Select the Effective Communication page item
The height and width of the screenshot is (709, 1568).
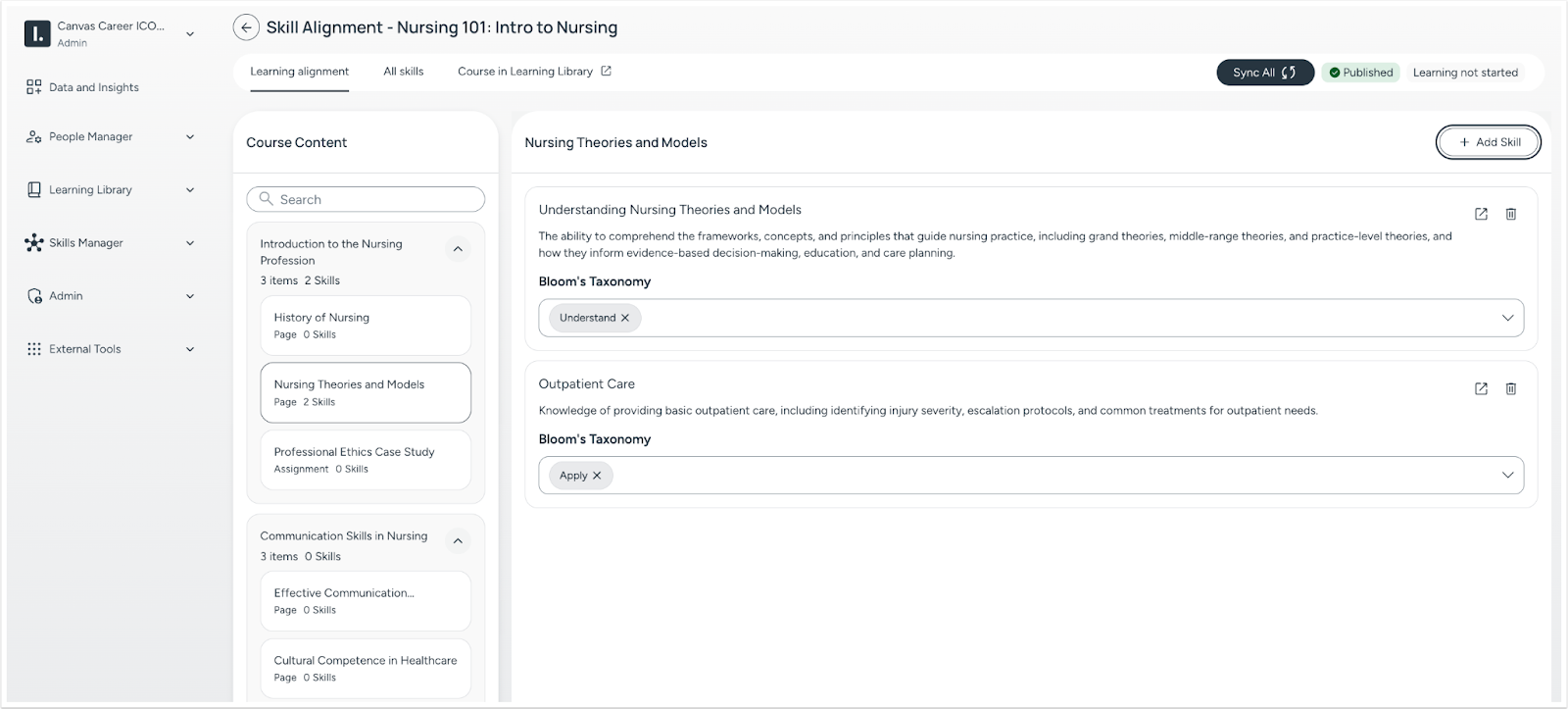(x=366, y=601)
